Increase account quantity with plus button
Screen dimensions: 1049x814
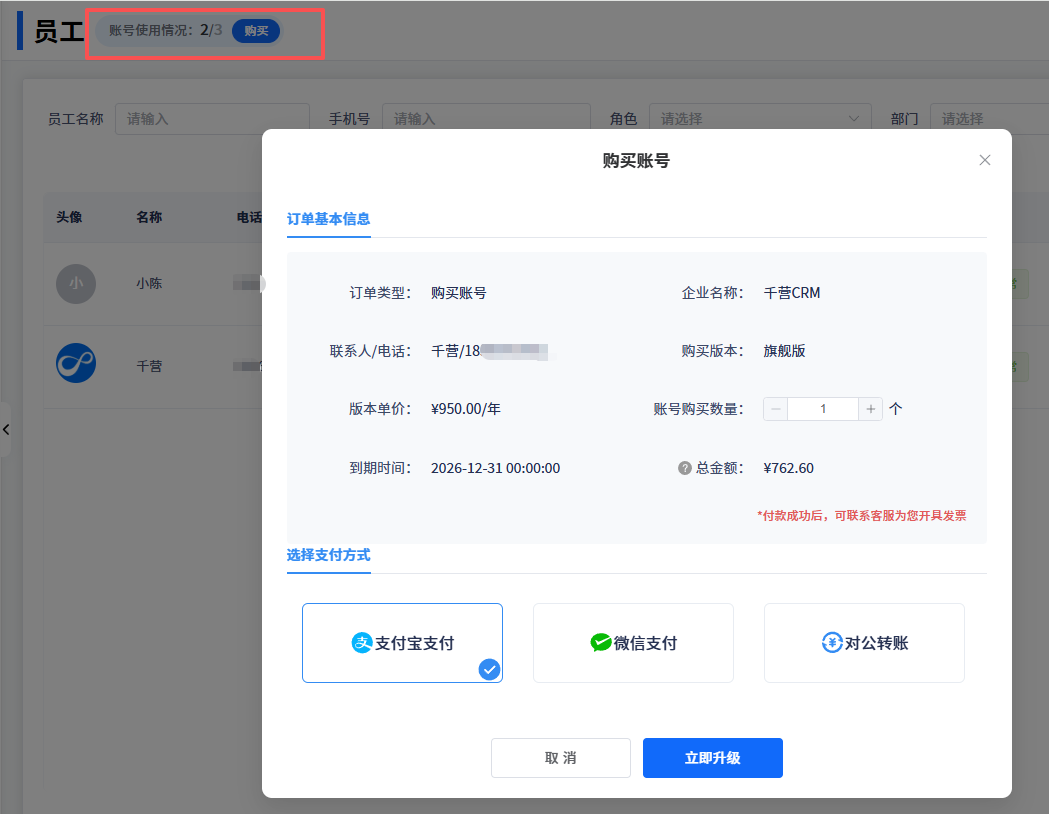871,409
